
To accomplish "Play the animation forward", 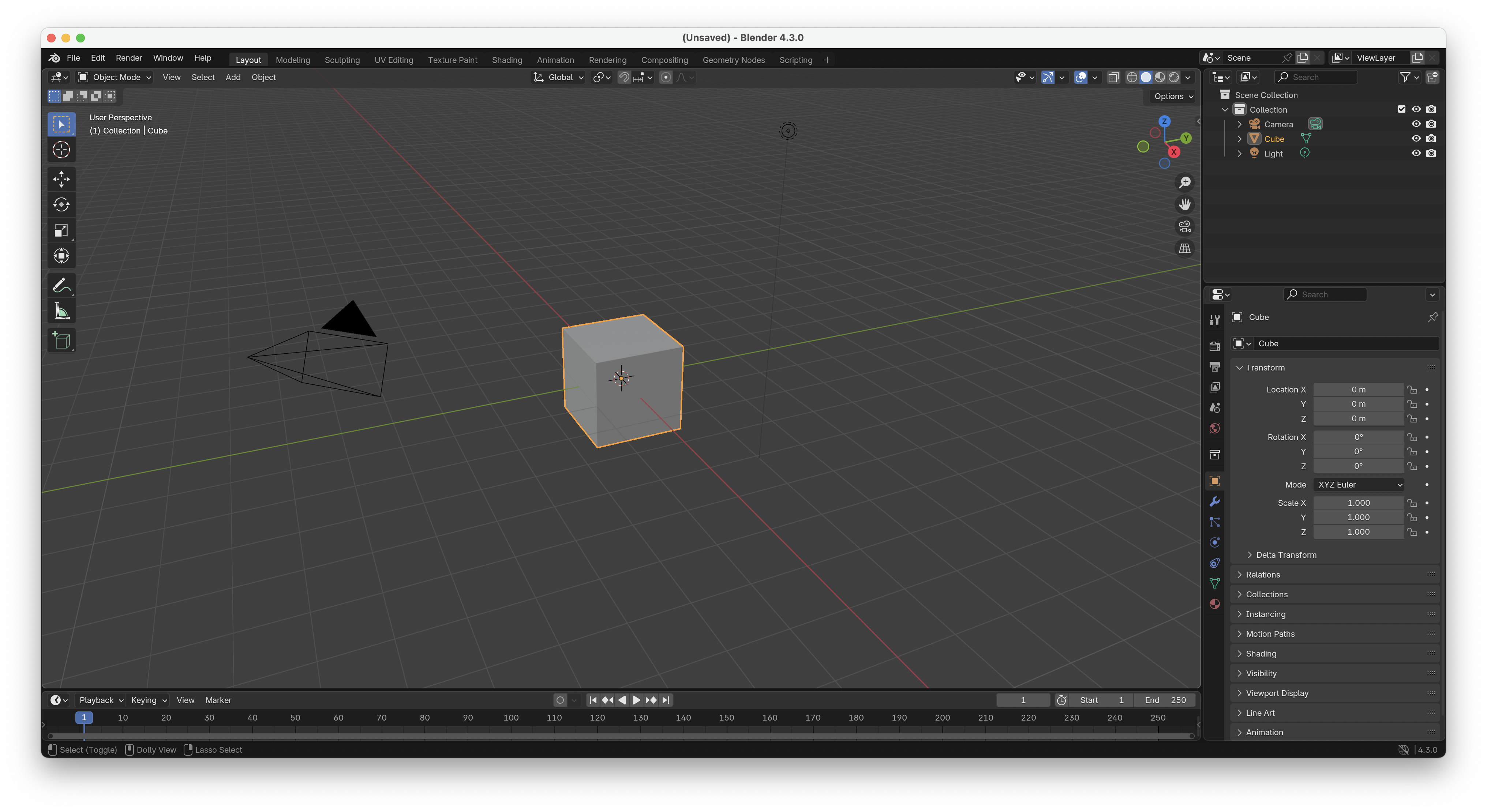I will (636, 700).
